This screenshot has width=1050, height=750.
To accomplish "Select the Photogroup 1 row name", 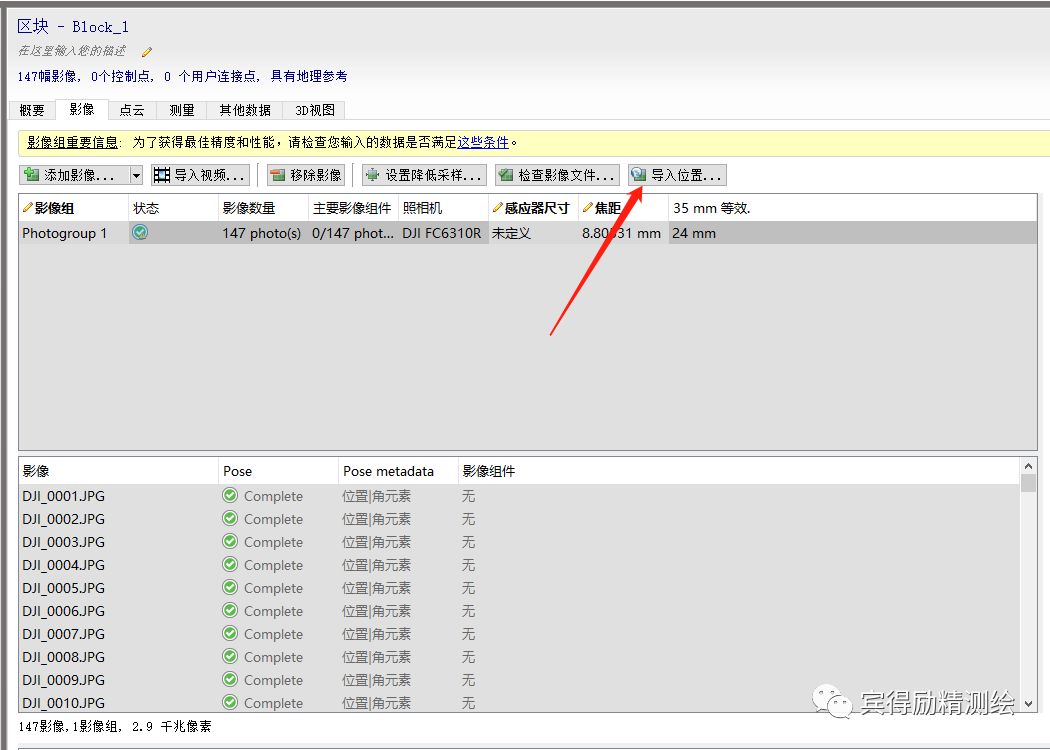I will click(65, 233).
